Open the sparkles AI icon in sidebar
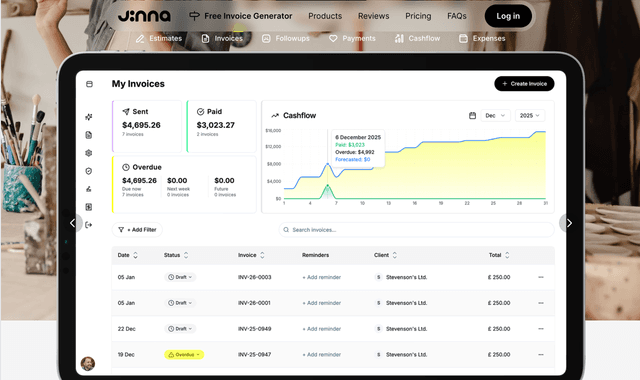Image resolution: width=640 pixels, height=380 pixels. (89, 117)
